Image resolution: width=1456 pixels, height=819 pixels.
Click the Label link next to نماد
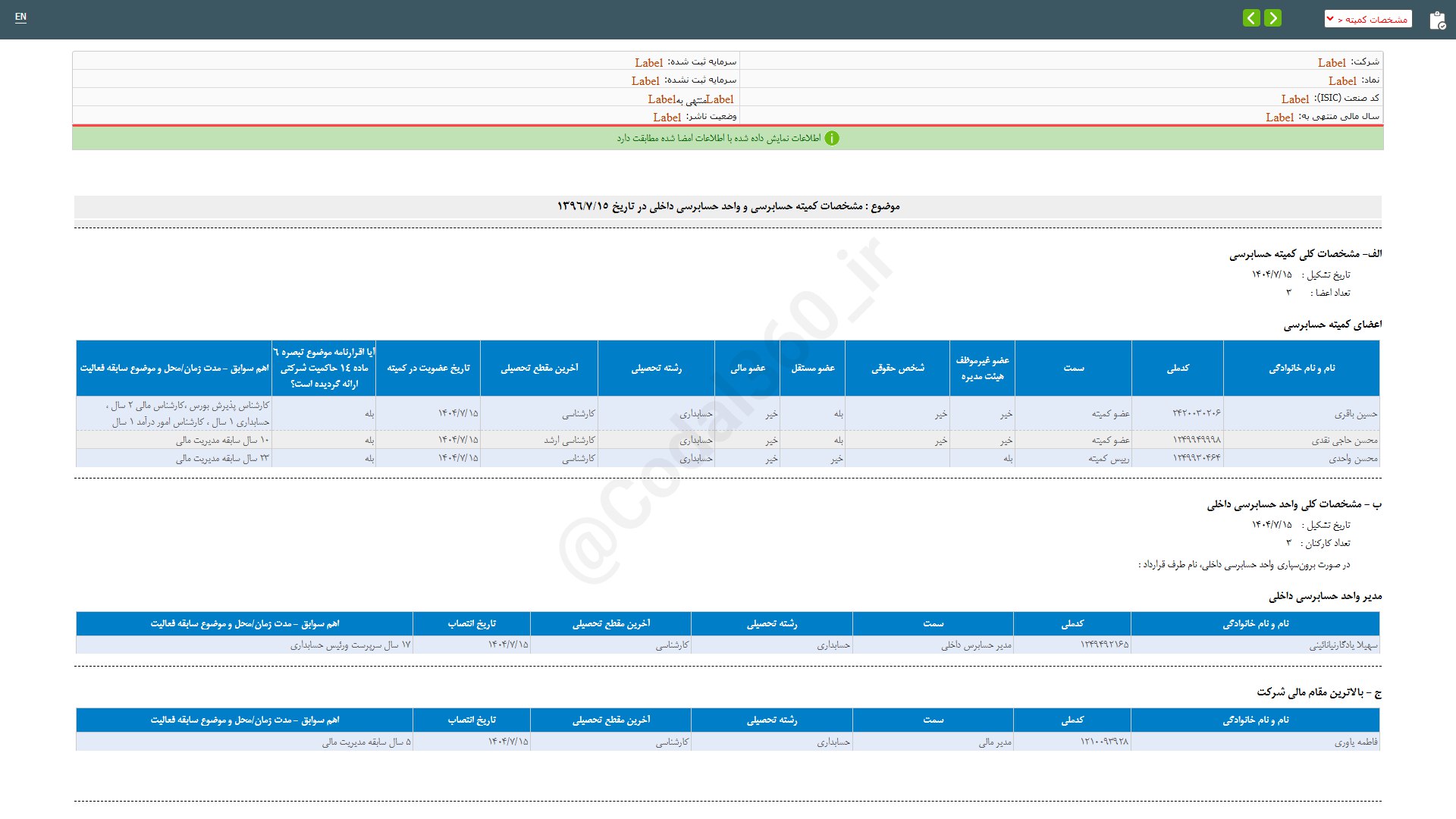(x=1341, y=80)
